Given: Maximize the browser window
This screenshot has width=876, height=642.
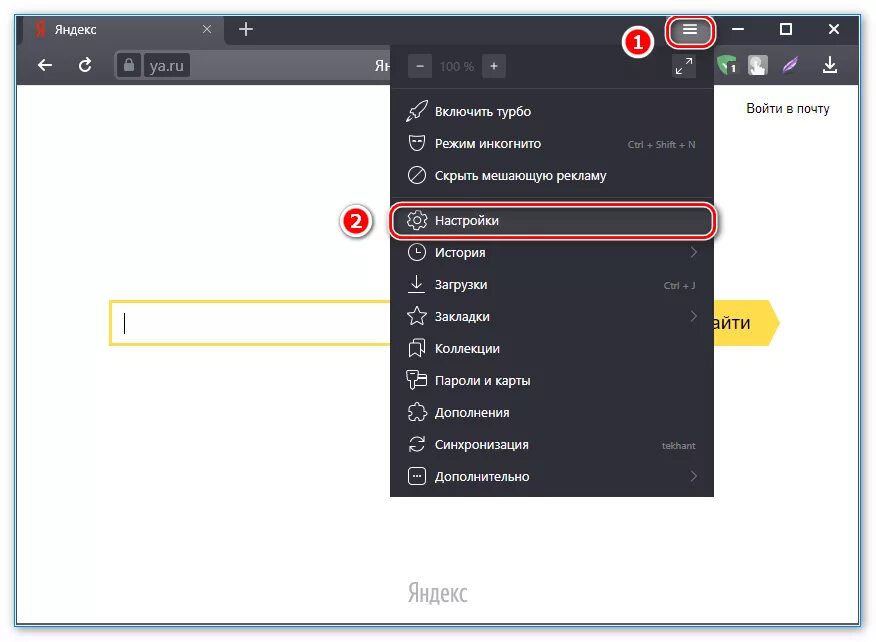Looking at the screenshot, I should [x=785, y=29].
